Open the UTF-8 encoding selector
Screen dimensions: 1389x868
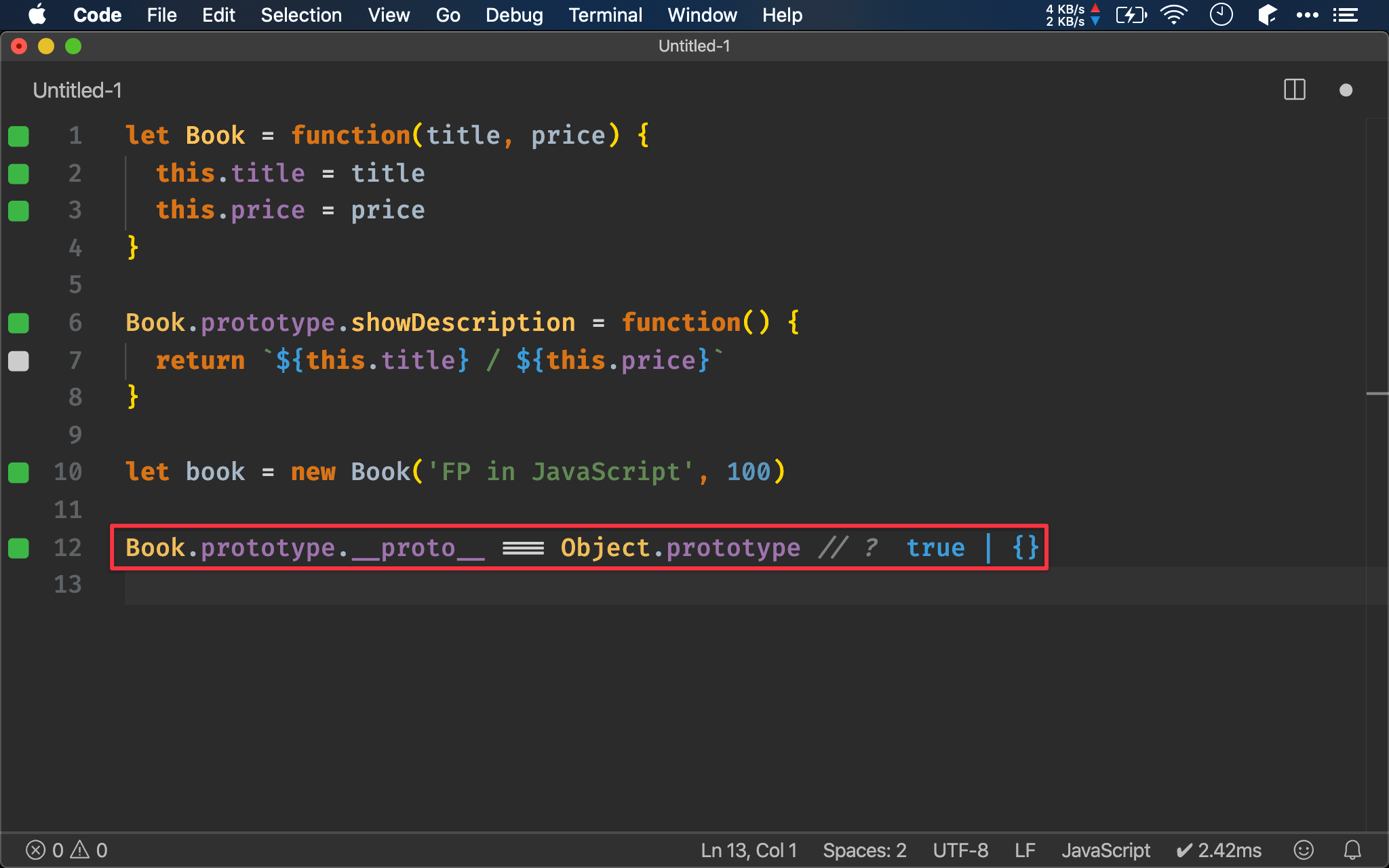pyautogui.click(x=960, y=850)
